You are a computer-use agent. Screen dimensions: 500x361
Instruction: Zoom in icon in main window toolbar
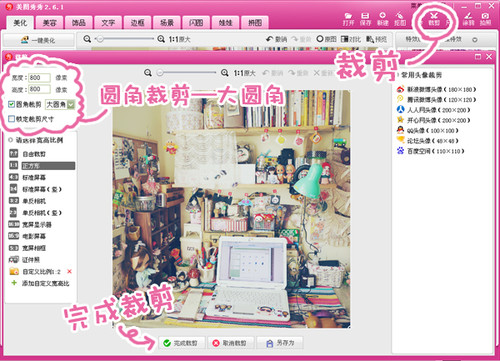[161, 39]
